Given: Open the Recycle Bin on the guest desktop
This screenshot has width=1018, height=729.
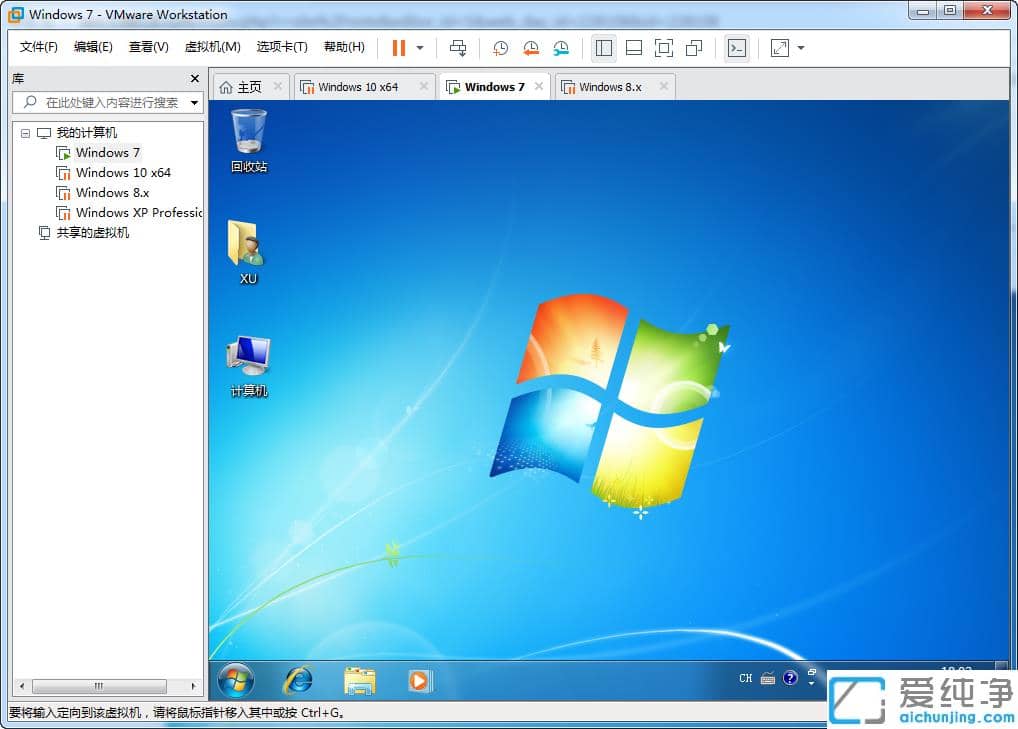Looking at the screenshot, I should [x=246, y=135].
